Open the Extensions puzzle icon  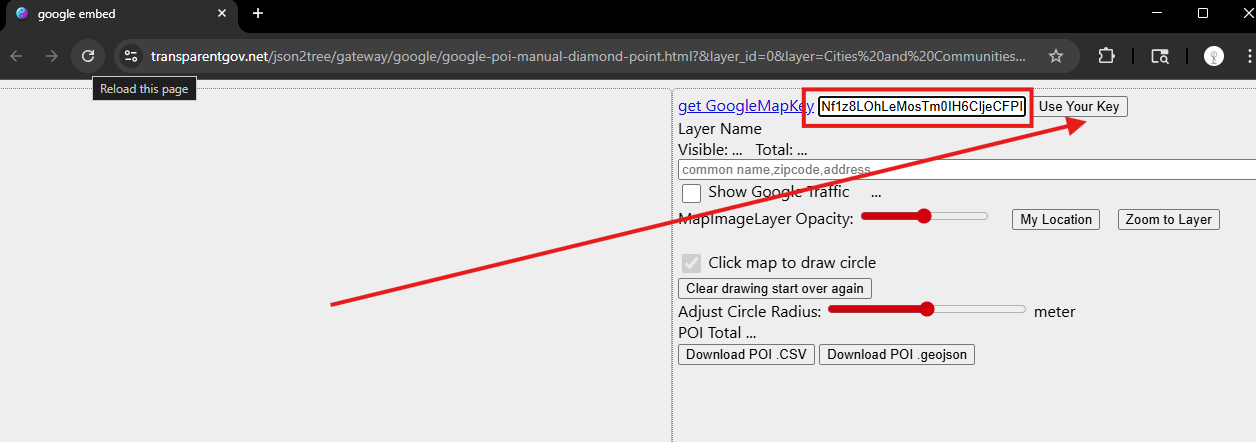(x=1106, y=56)
